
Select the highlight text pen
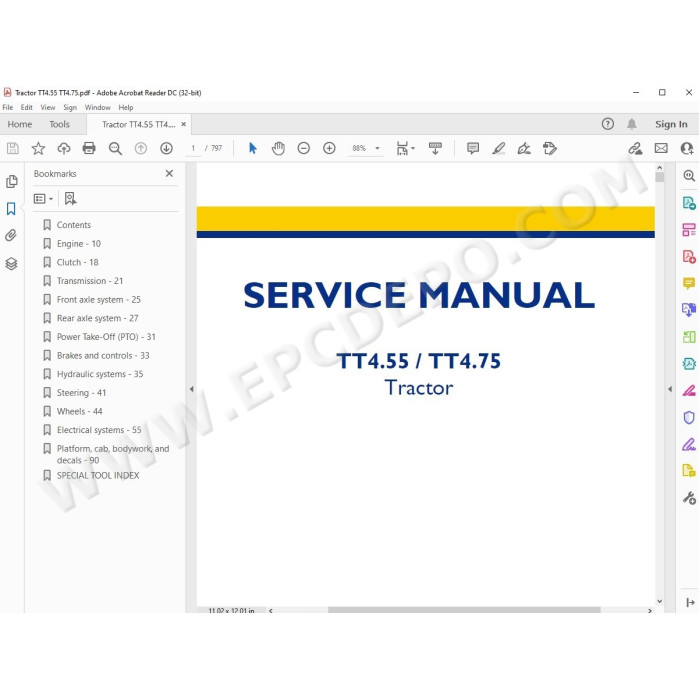click(x=499, y=148)
